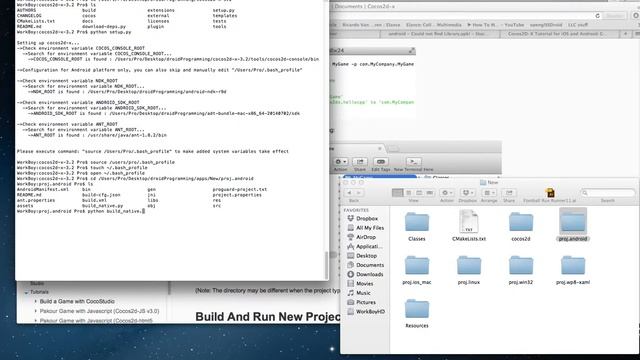Close the rear Finder window tab
640x360 pixels.
380,149
